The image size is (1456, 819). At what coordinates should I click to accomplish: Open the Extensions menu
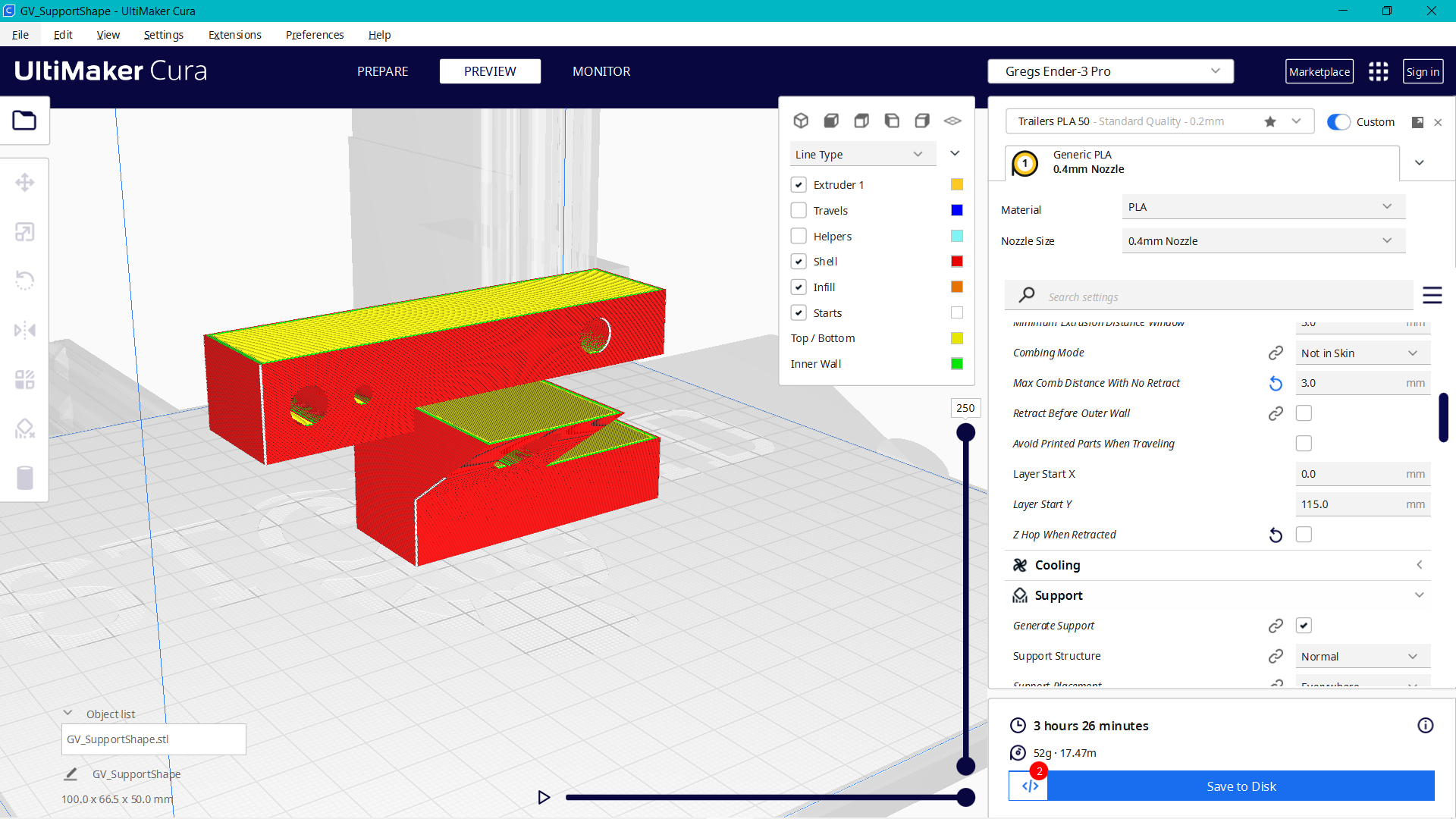(235, 35)
